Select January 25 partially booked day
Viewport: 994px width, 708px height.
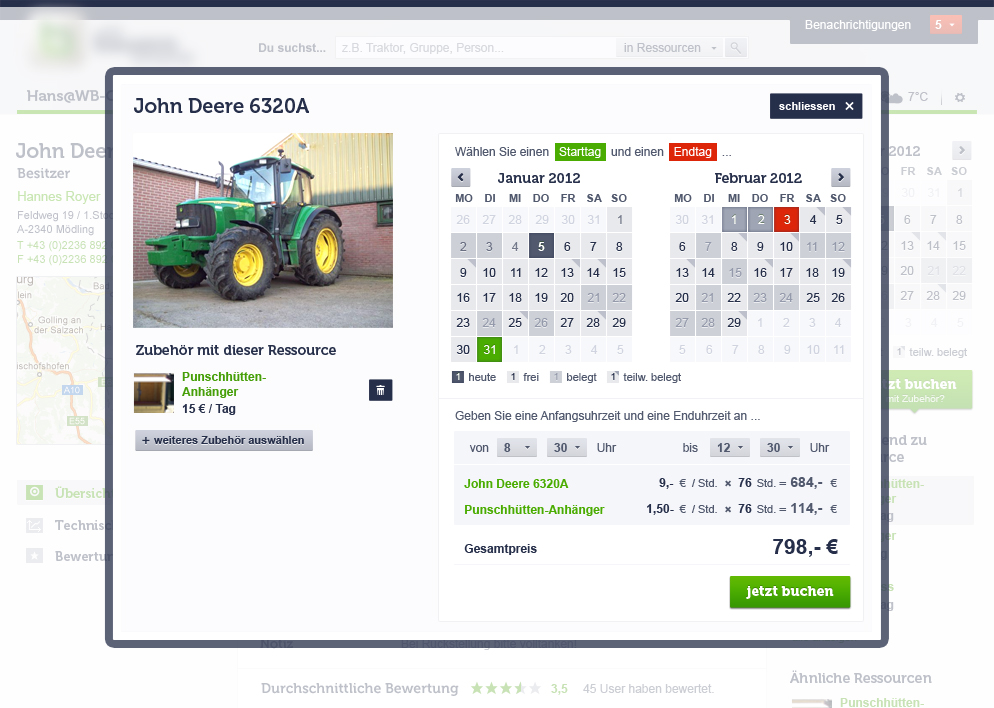tap(515, 323)
